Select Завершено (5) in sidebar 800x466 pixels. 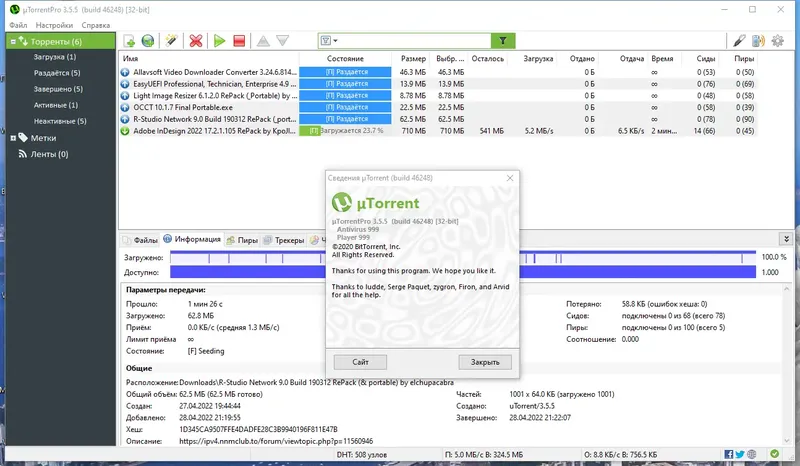tap(58, 89)
